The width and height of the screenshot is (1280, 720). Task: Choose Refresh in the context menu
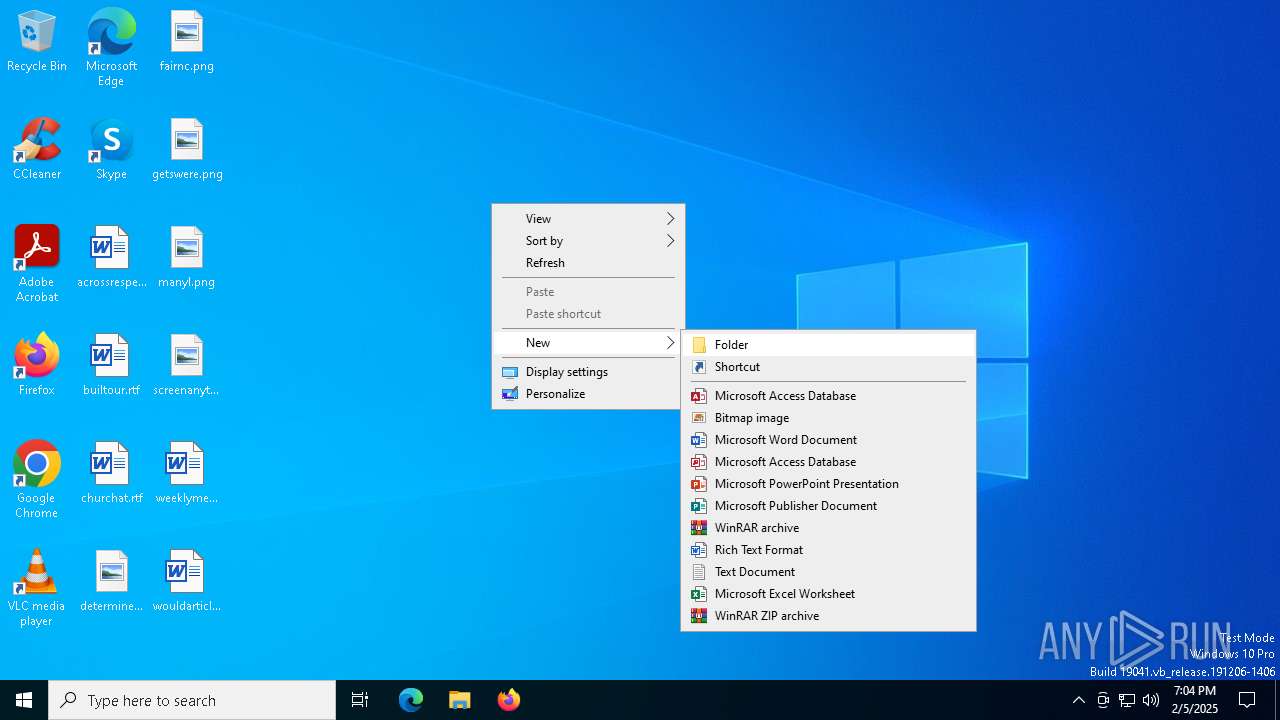[x=588, y=263]
